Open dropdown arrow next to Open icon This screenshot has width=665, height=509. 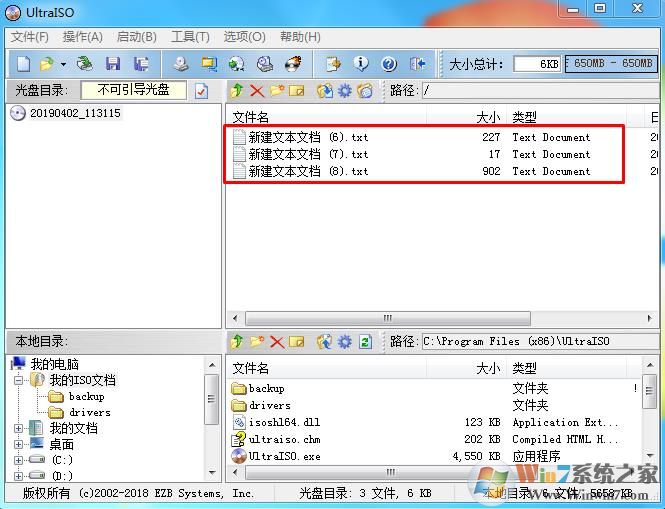[63, 64]
